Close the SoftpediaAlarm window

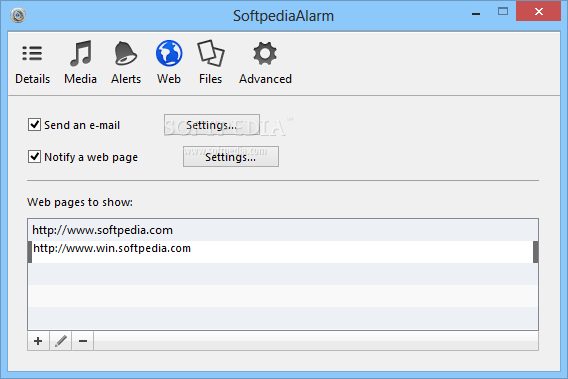(539, 12)
